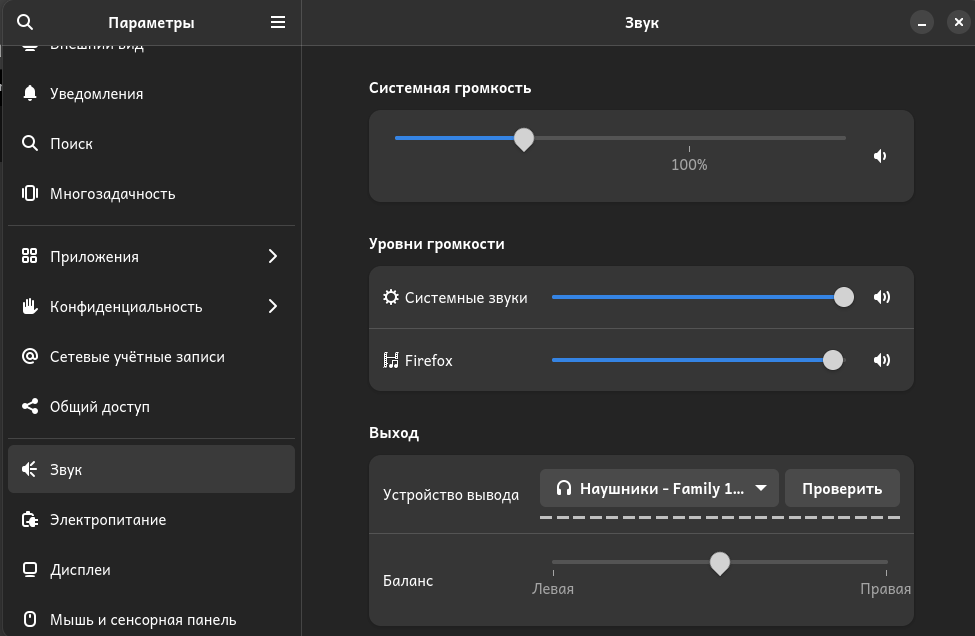Expand Приложения with its chevron arrow

272,256
